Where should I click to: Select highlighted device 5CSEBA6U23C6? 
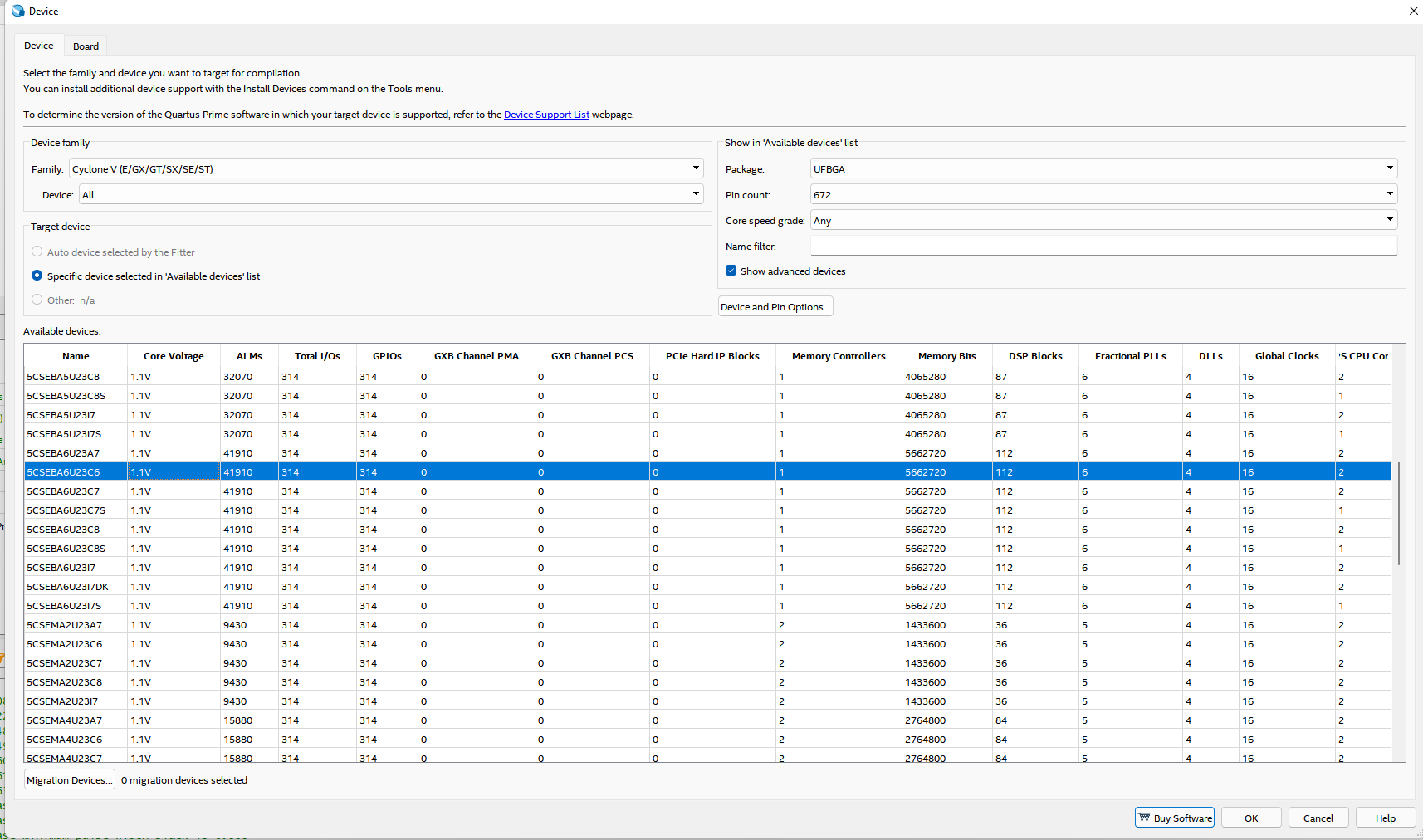coord(707,471)
